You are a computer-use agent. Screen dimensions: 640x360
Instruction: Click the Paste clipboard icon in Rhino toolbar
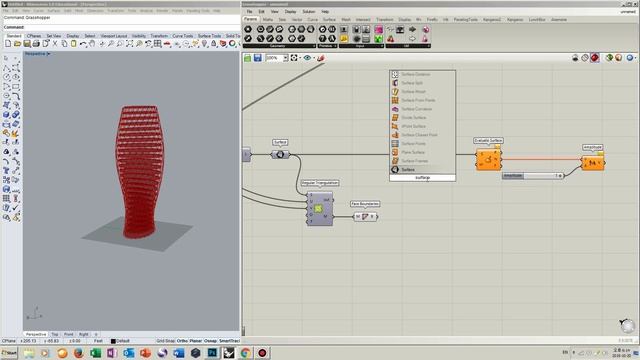coord(73,44)
